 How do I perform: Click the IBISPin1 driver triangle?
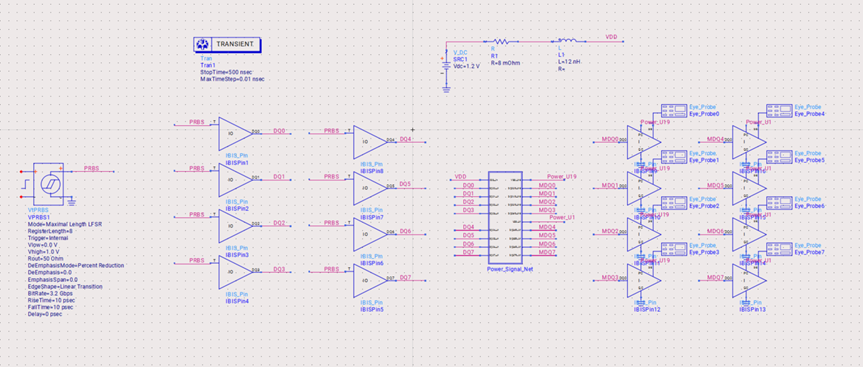coord(236,134)
